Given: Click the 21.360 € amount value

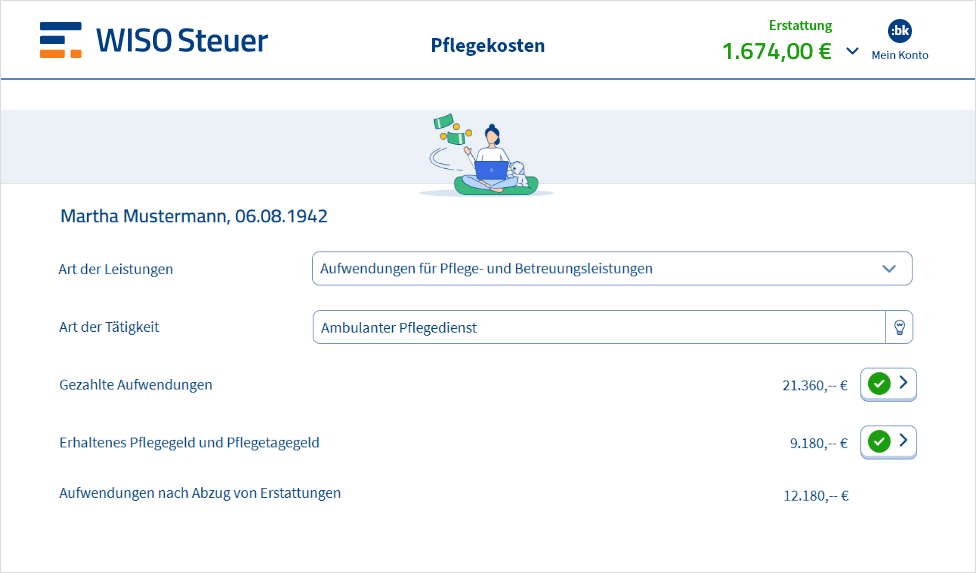Looking at the screenshot, I should click(x=814, y=385).
